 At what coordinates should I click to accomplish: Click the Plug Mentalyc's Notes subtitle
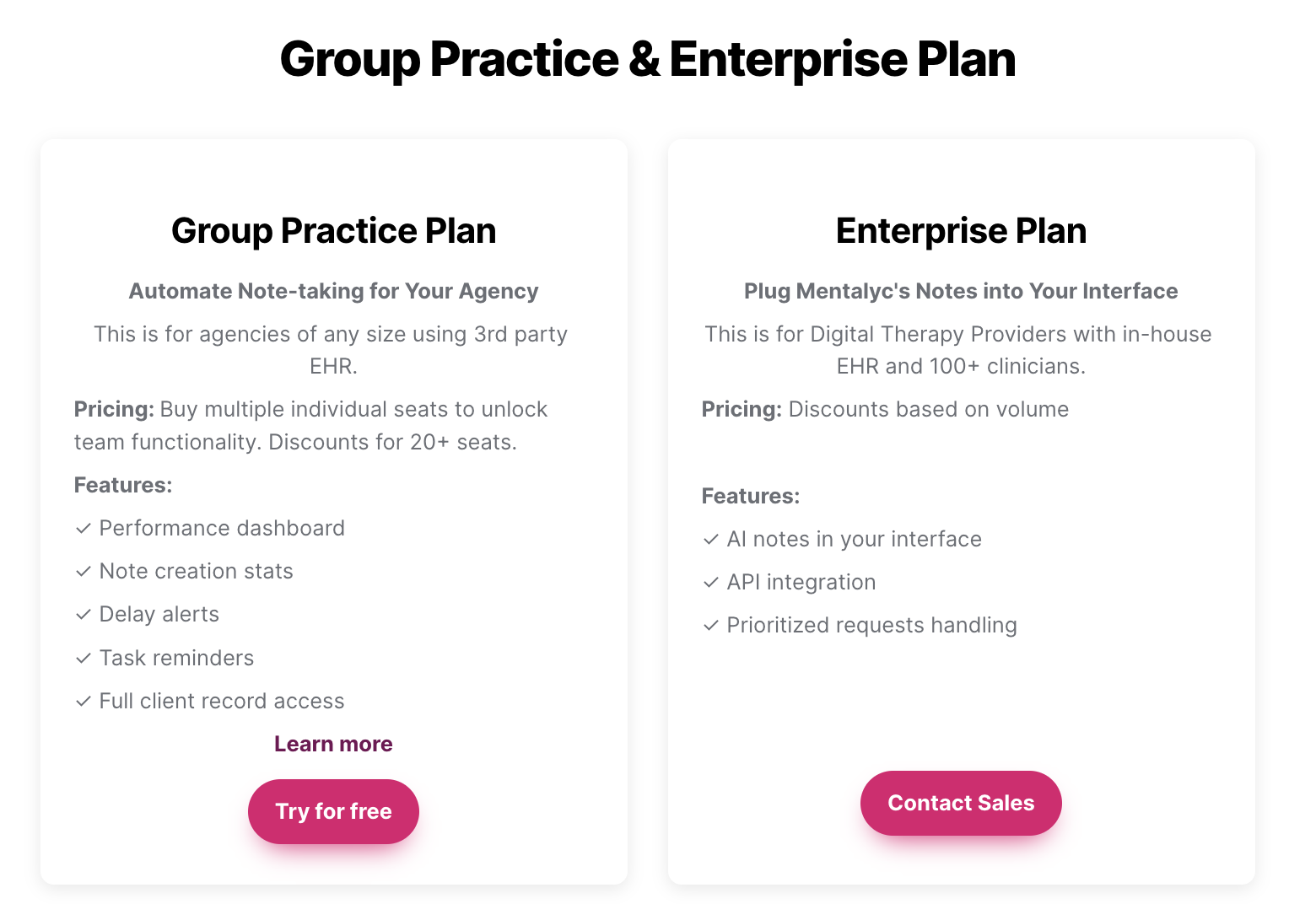coord(961,291)
